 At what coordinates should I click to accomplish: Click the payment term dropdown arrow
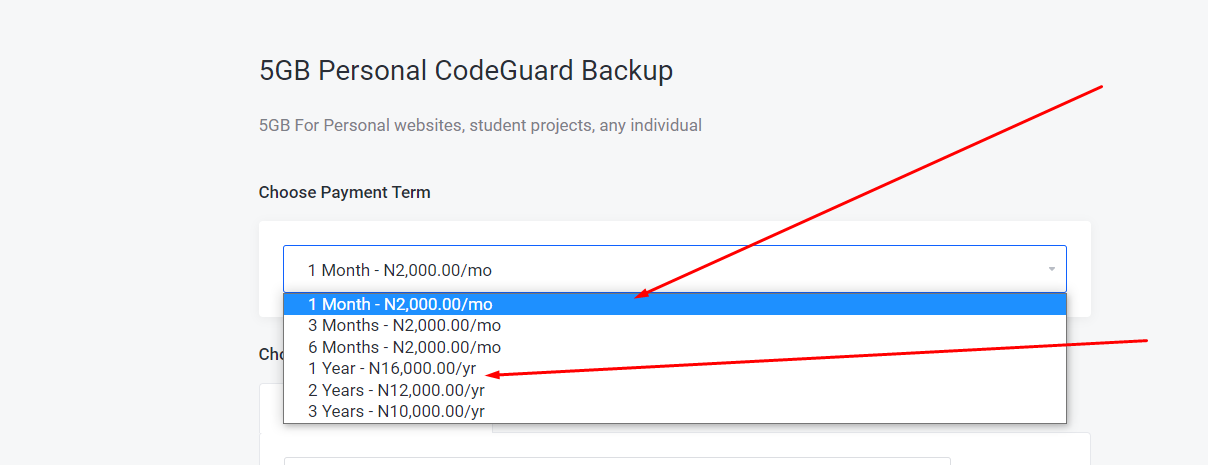coord(1051,270)
